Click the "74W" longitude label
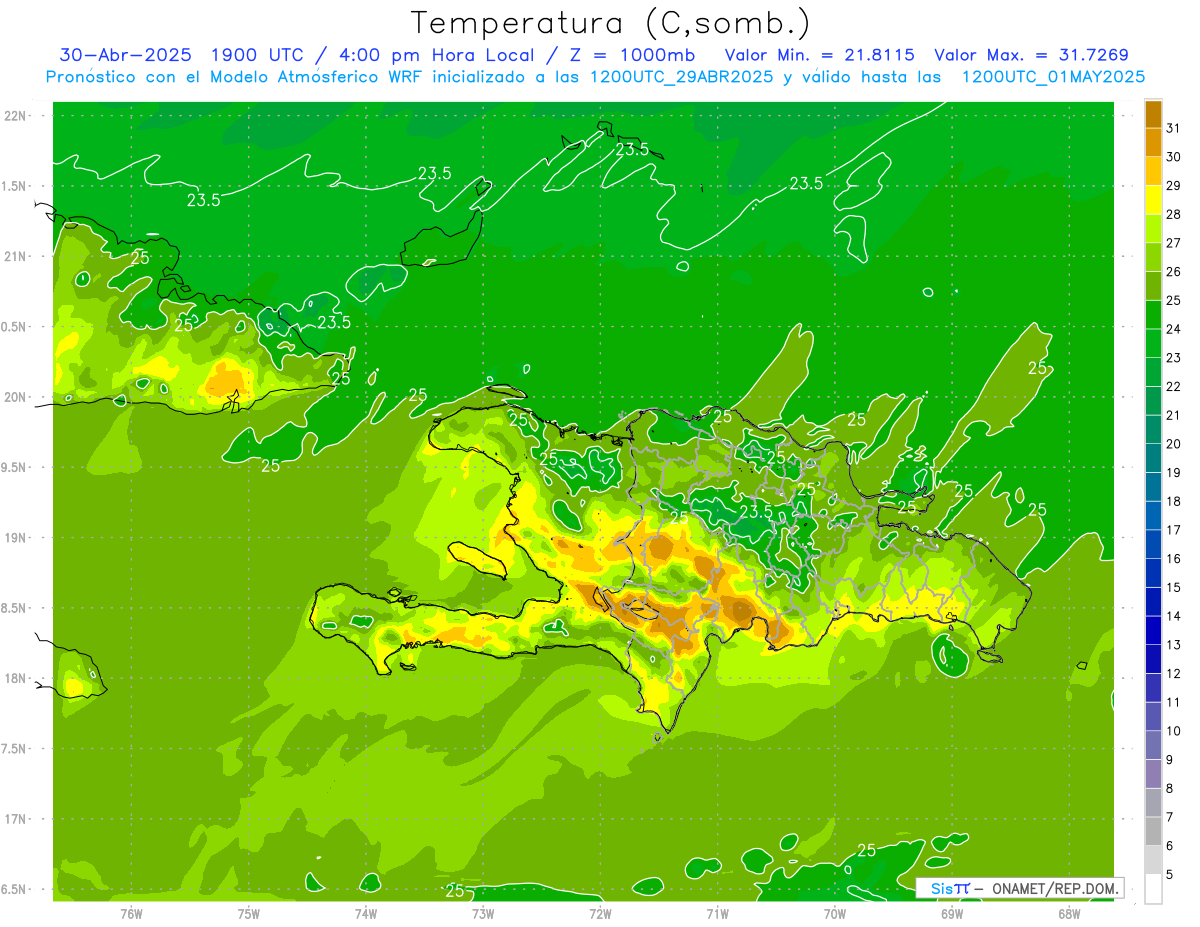The height and width of the screenshot is (927, 1200). pyautogui.click(x=366, y=913)
